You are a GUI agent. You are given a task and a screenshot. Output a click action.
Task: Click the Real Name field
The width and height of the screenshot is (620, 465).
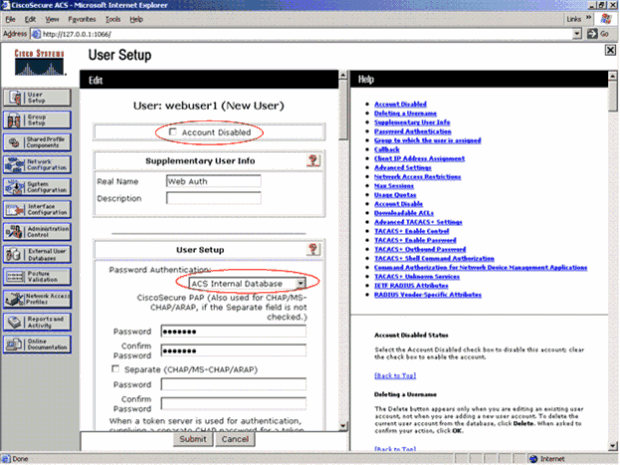(213, 181)
